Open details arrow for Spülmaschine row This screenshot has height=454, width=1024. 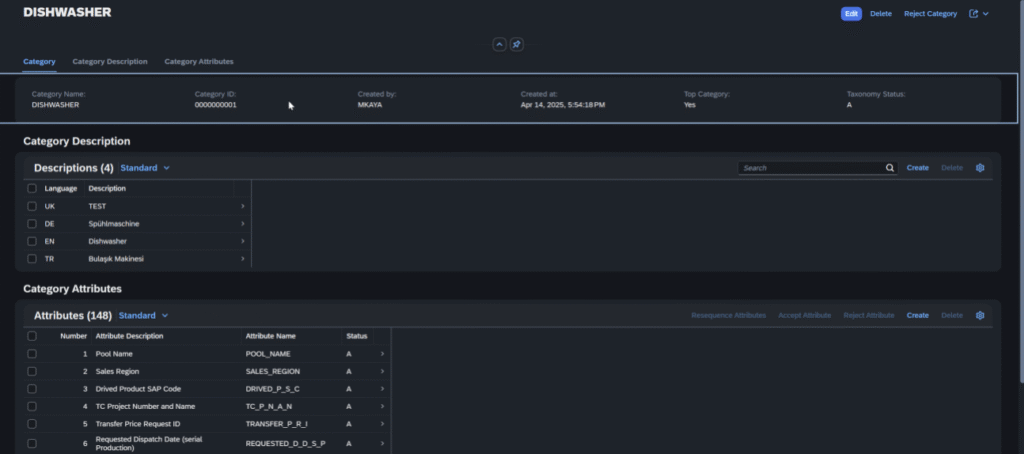coord(242,224)
